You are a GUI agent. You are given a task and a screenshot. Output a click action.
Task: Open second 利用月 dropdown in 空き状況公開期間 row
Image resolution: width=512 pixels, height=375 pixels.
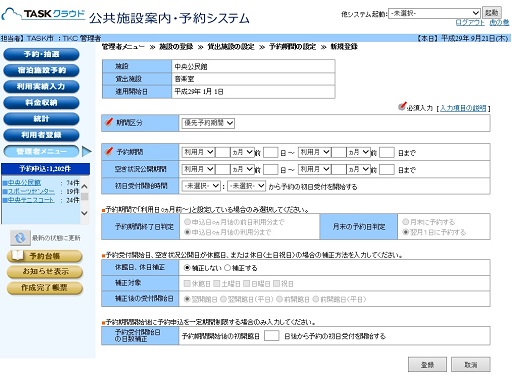(314, 169)
